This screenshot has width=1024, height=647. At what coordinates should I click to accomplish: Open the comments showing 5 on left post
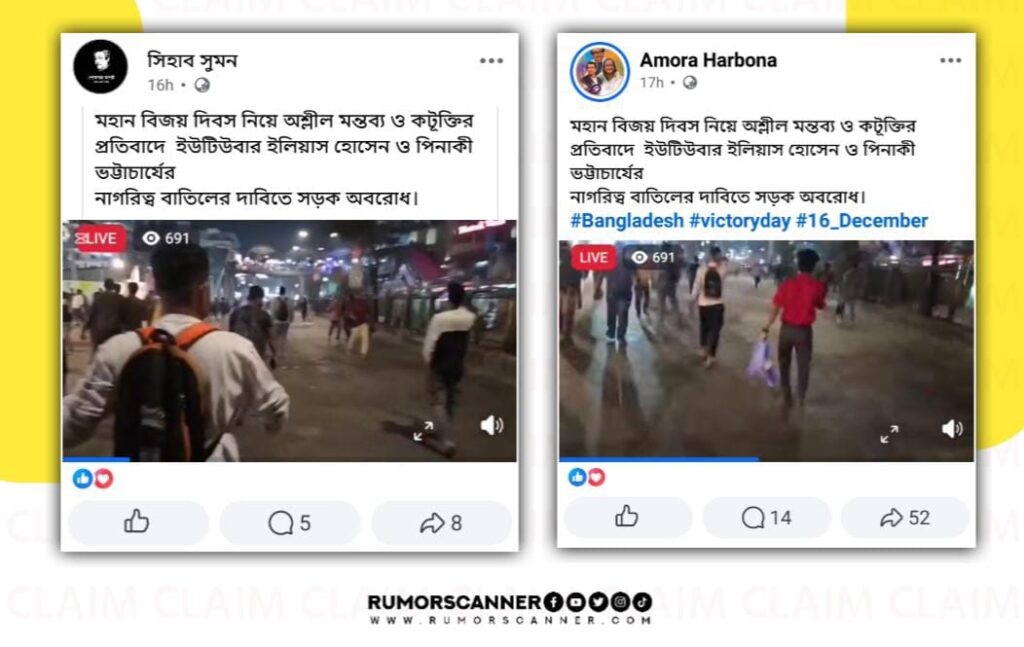click(x=290, y=522)
